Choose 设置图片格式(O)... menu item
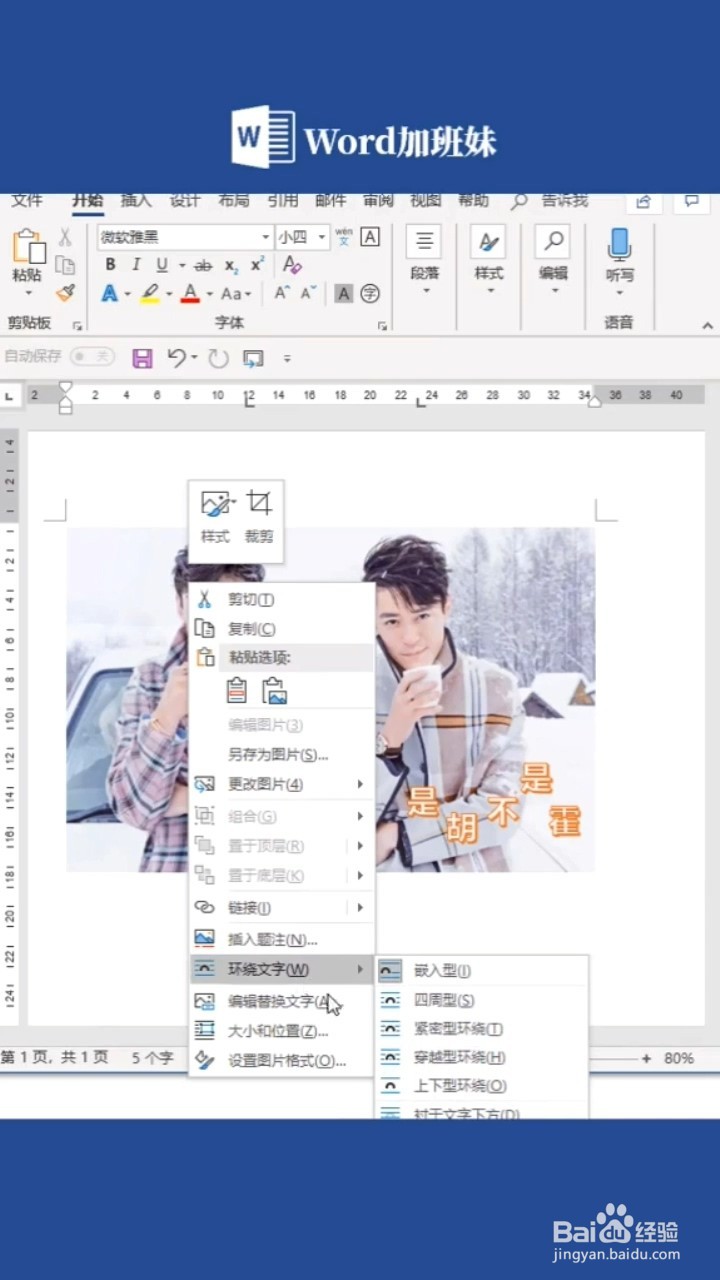720x1280 pixels. [281, 1061]
